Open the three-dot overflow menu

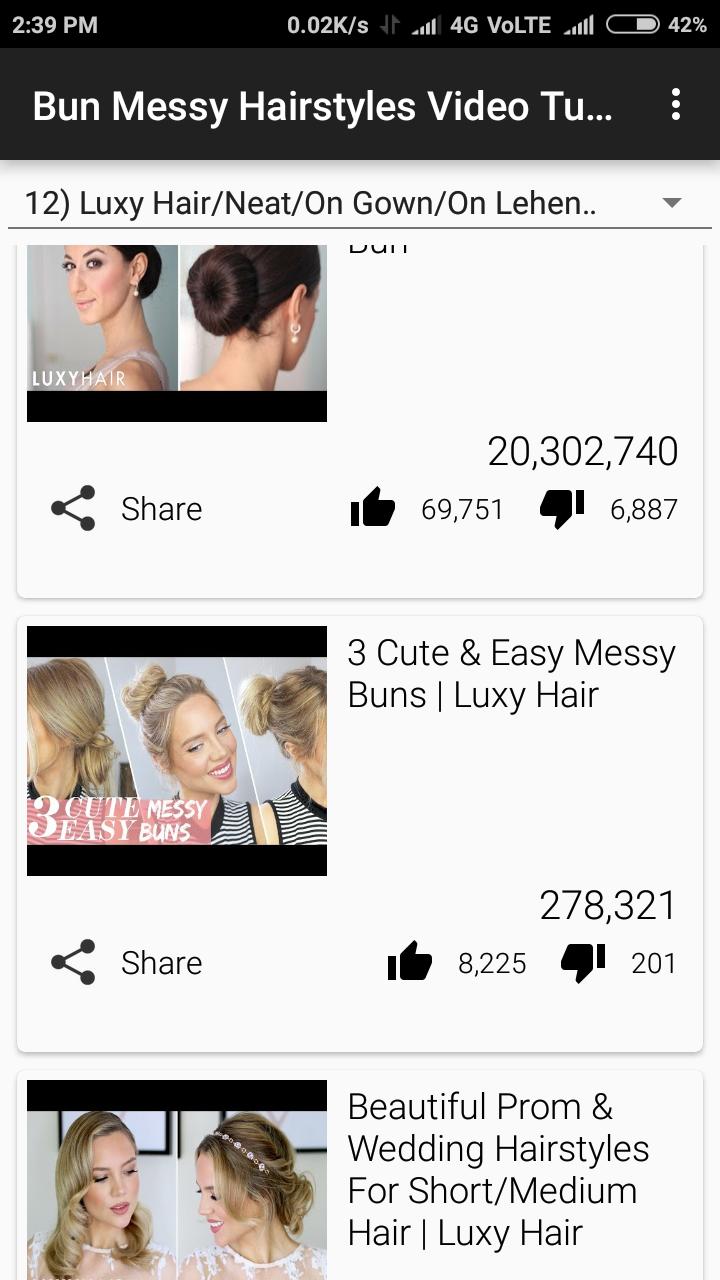(x=676, y=104)
